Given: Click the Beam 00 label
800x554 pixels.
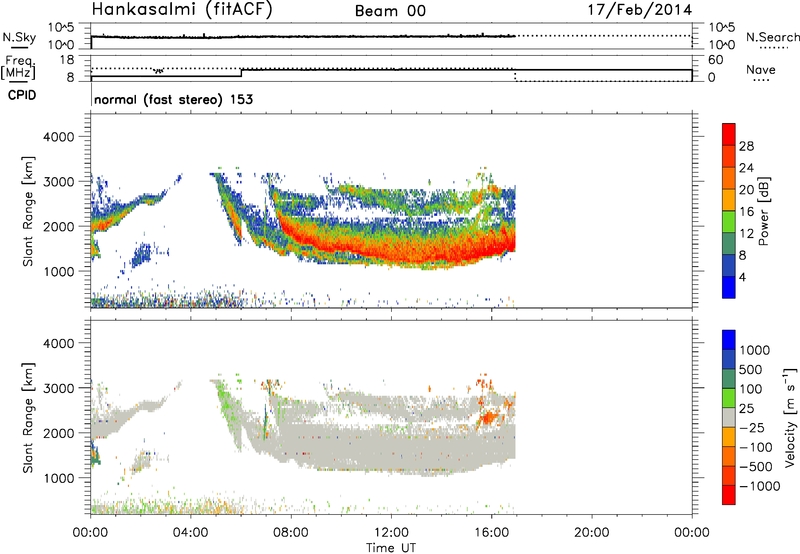Looking at the screenshot, I should click(x=390, y=11).
